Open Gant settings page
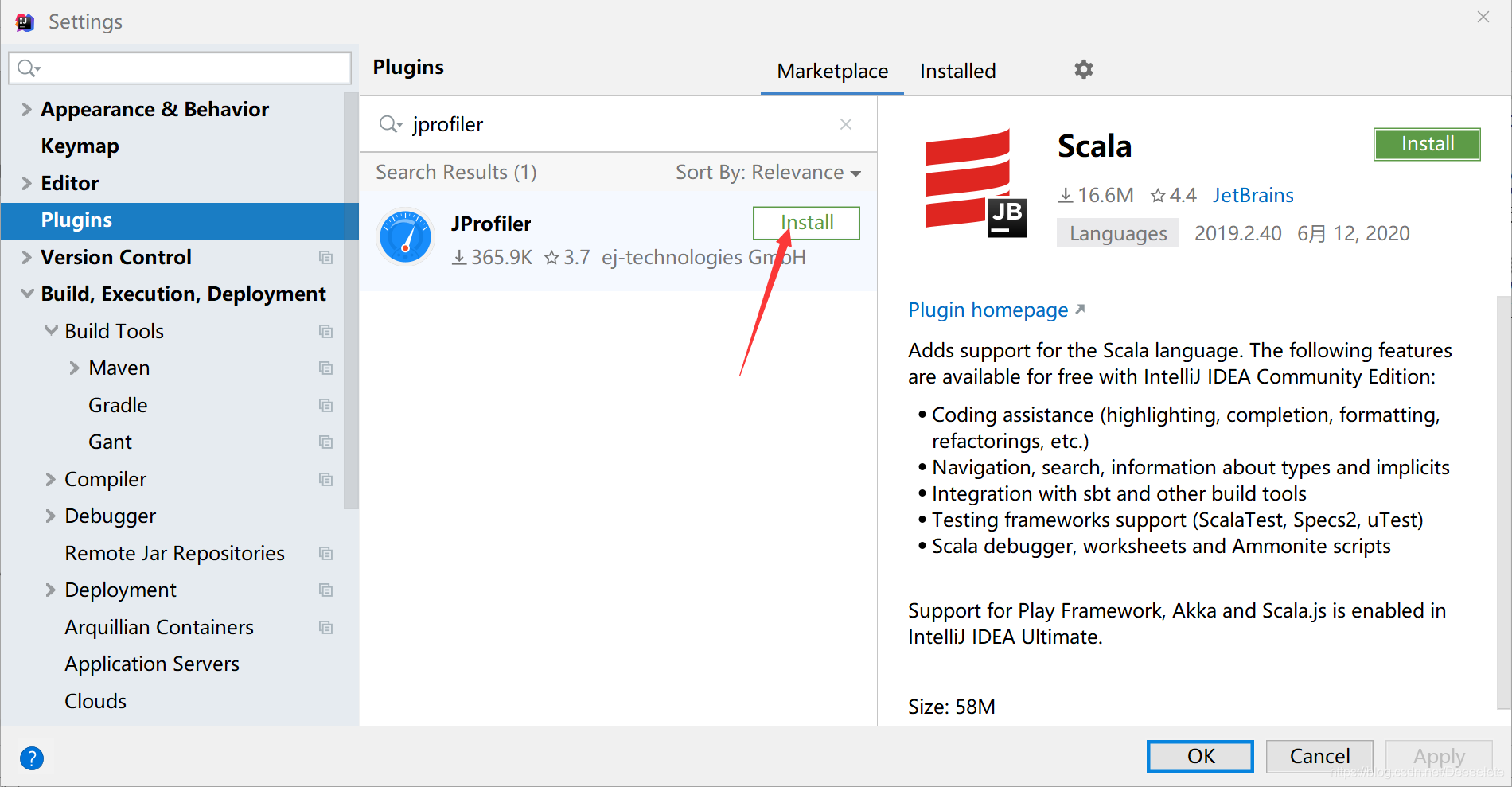 point(110,442)
